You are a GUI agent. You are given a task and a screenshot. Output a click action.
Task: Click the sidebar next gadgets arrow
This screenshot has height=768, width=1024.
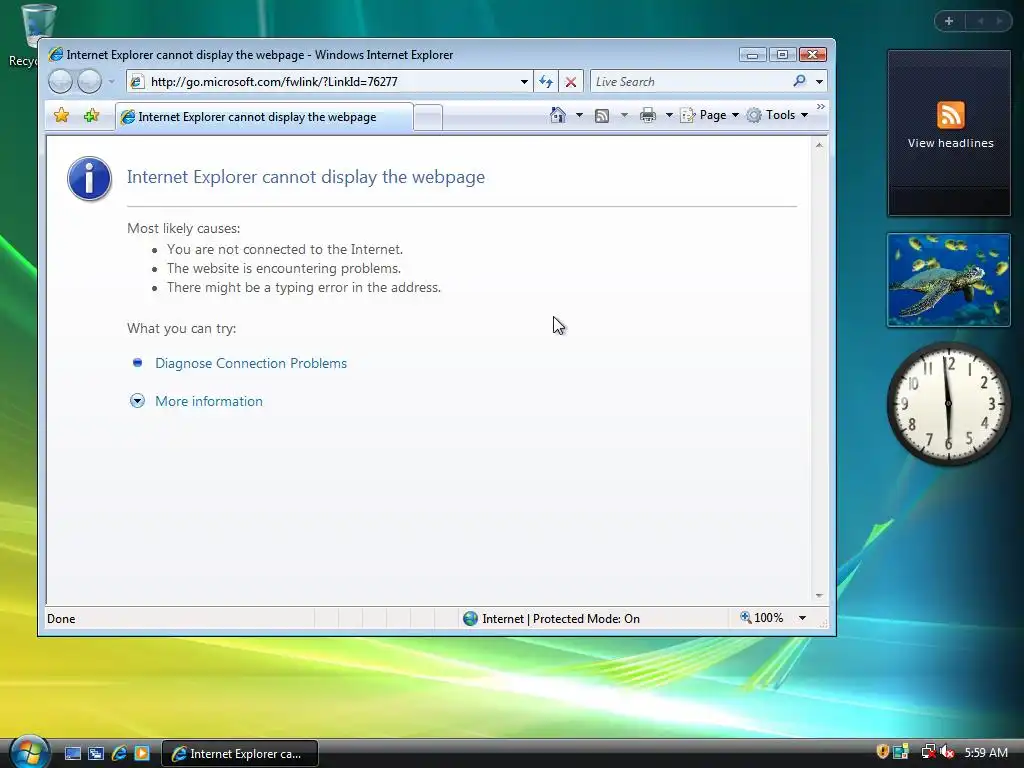[x=999, y=22]
